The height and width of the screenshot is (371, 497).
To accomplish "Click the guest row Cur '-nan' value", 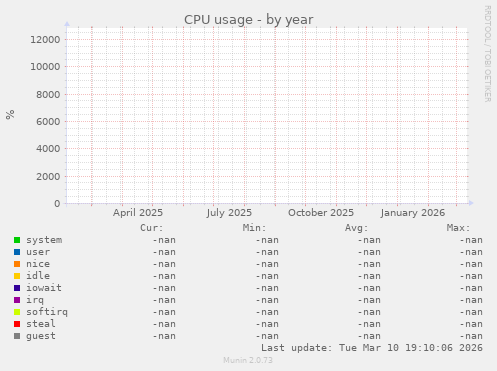I will click(164, 336).
